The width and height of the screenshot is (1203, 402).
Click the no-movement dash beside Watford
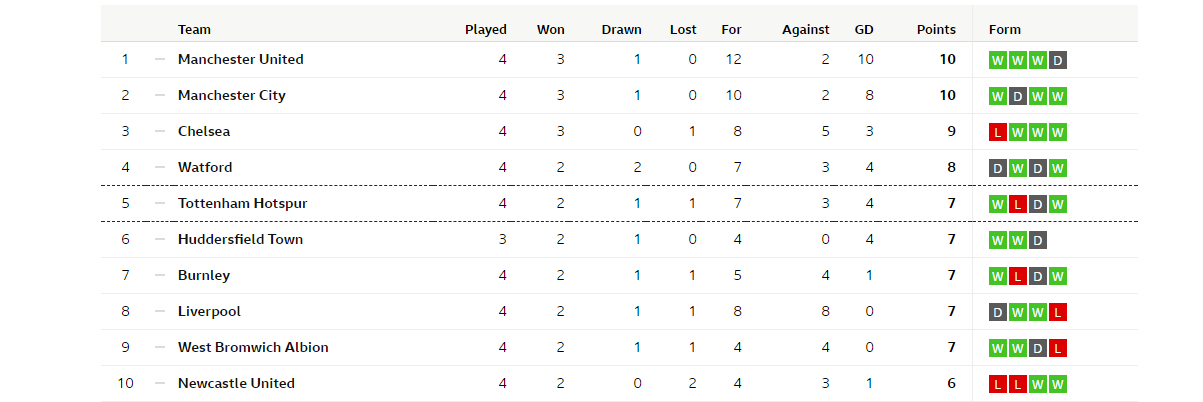[x=160, y=168]
